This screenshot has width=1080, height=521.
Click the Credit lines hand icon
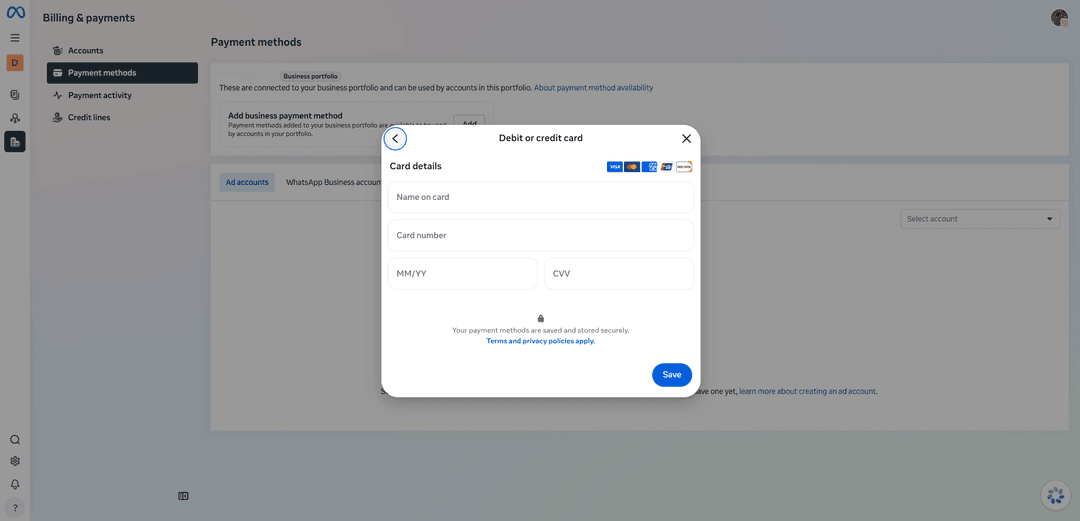(x=58, y=118)
